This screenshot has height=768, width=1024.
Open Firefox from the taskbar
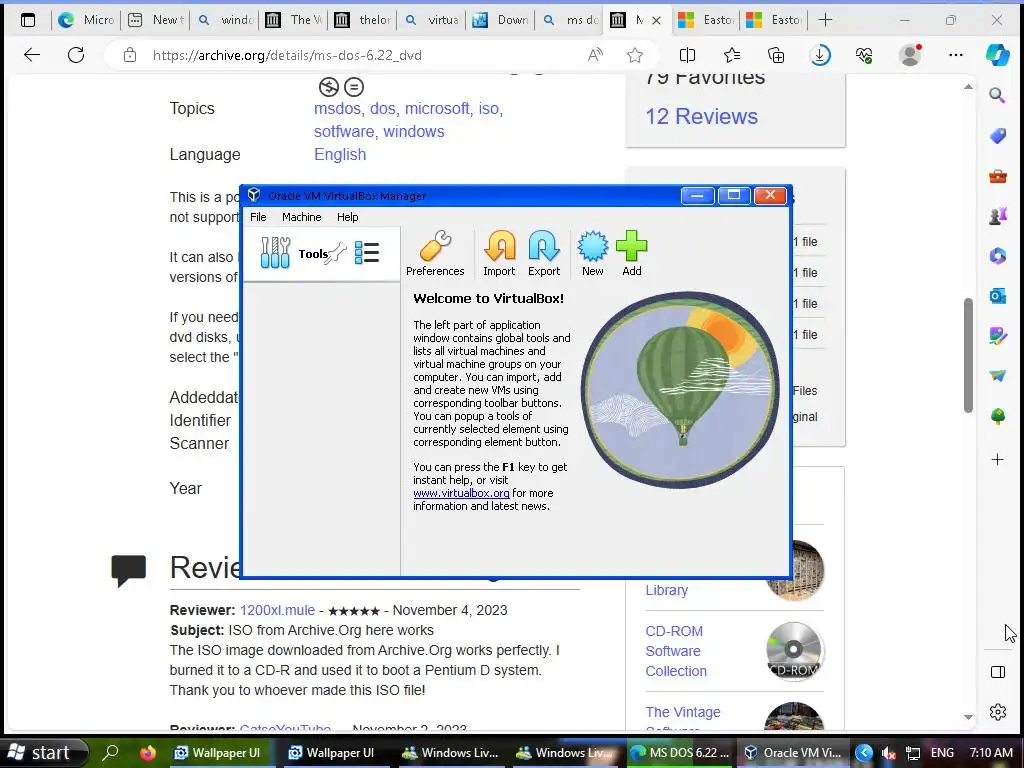click(x=148, y=752)
